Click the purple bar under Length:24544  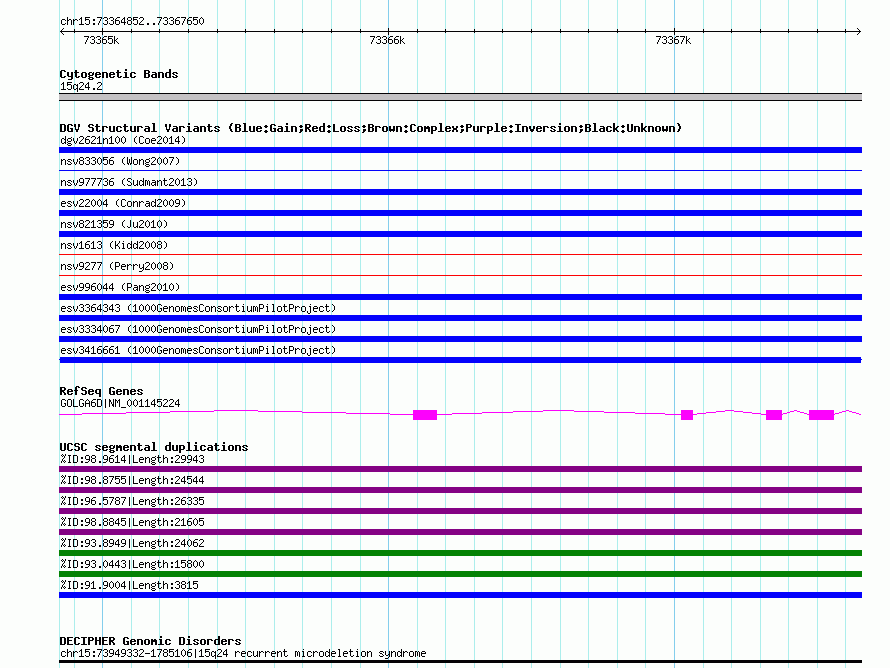[x=460, y=490]
